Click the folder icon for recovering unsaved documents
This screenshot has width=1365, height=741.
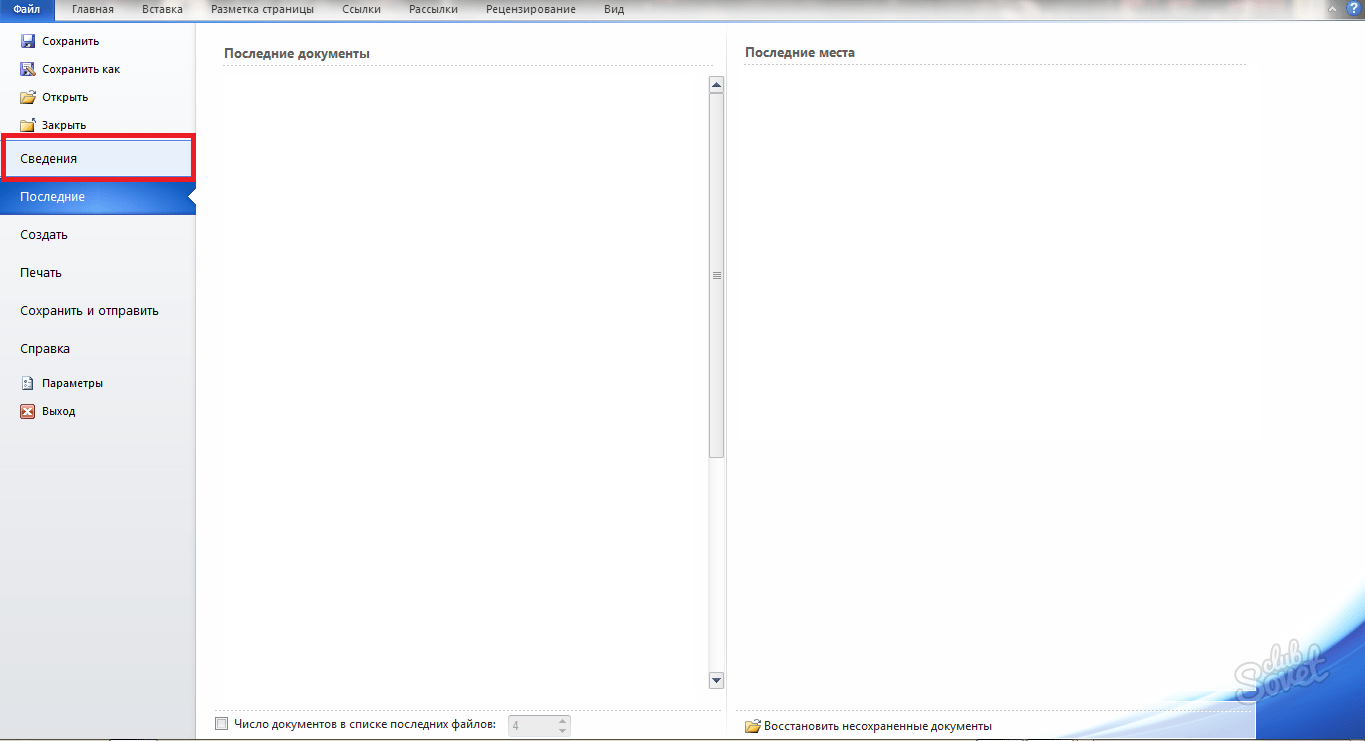(753, 726)
